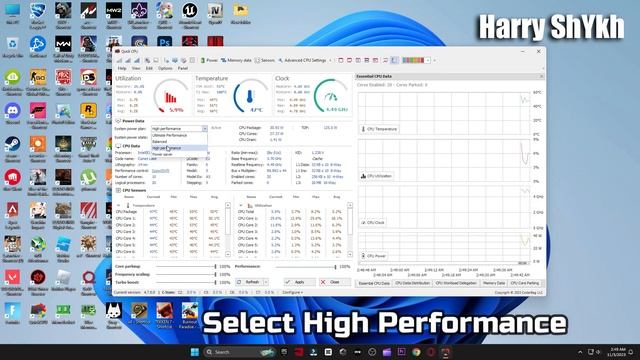Close the Essential CPU Data panel
The width and height of the screenshot is (640, 360).
point(542,76)
